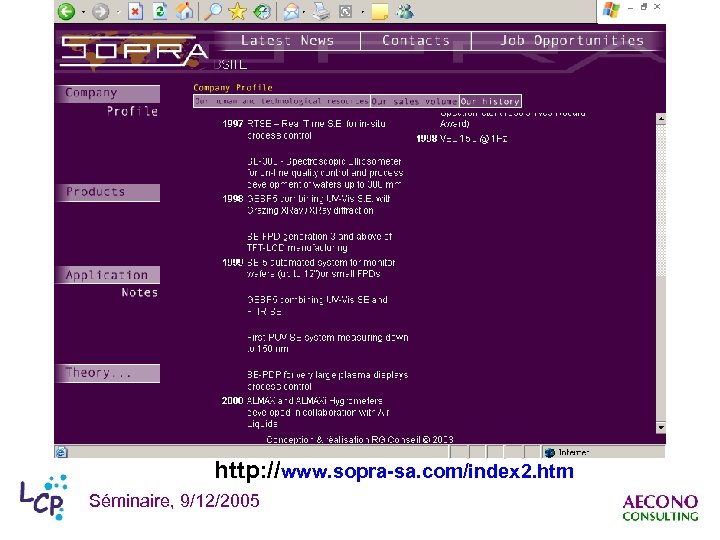The width and height of the screenshot is (720, 540).
Task: Open the Contacts menu item
Action: click(x=416, y=40)
